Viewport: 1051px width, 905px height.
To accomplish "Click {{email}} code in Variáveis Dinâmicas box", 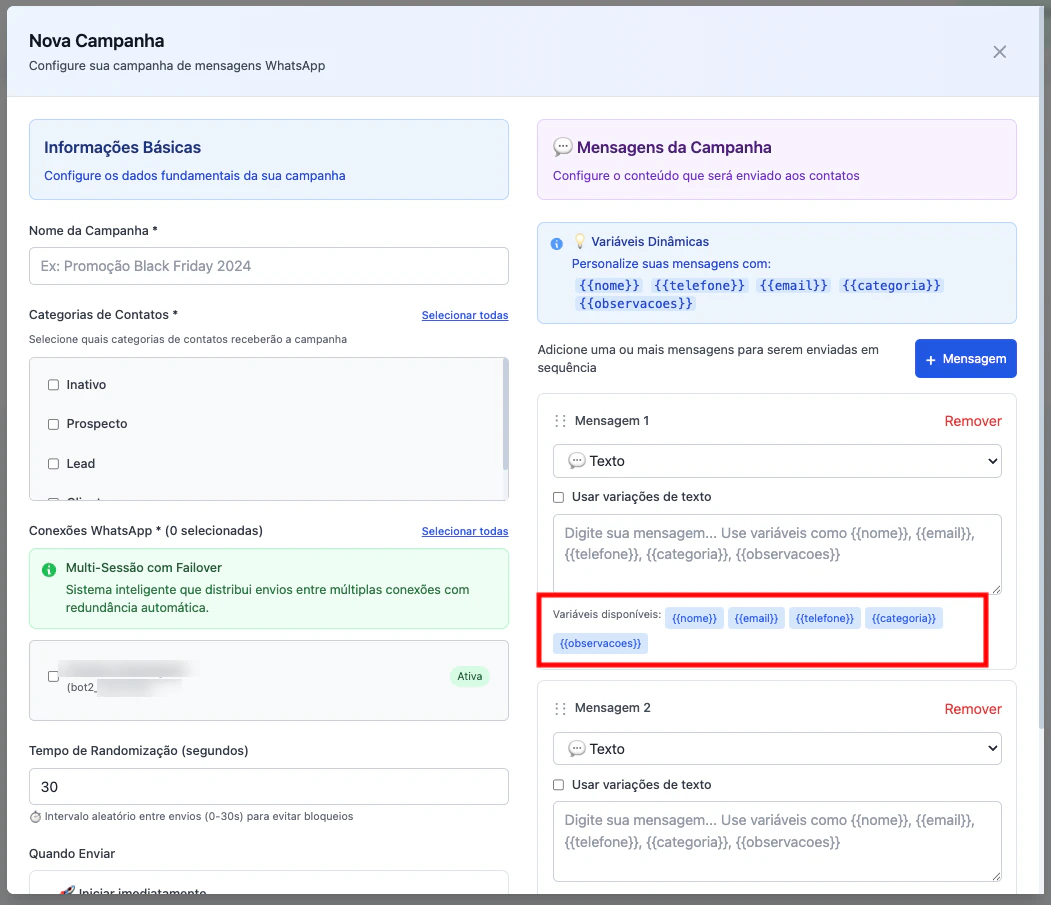I will click(x=794, y=286).
